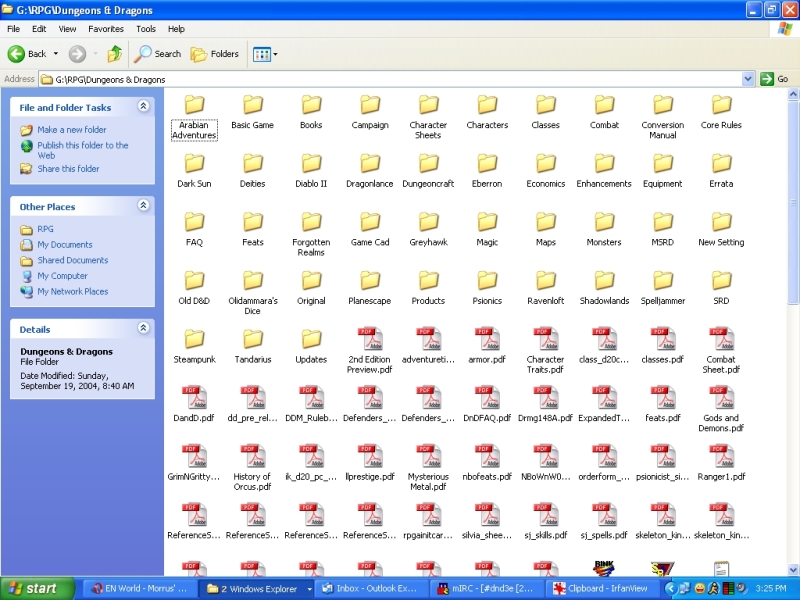Switch to Clipboard - IrfanView taskbar item
Screen dimensions: 800x600
pyautogui.click(x=603, y=589)
